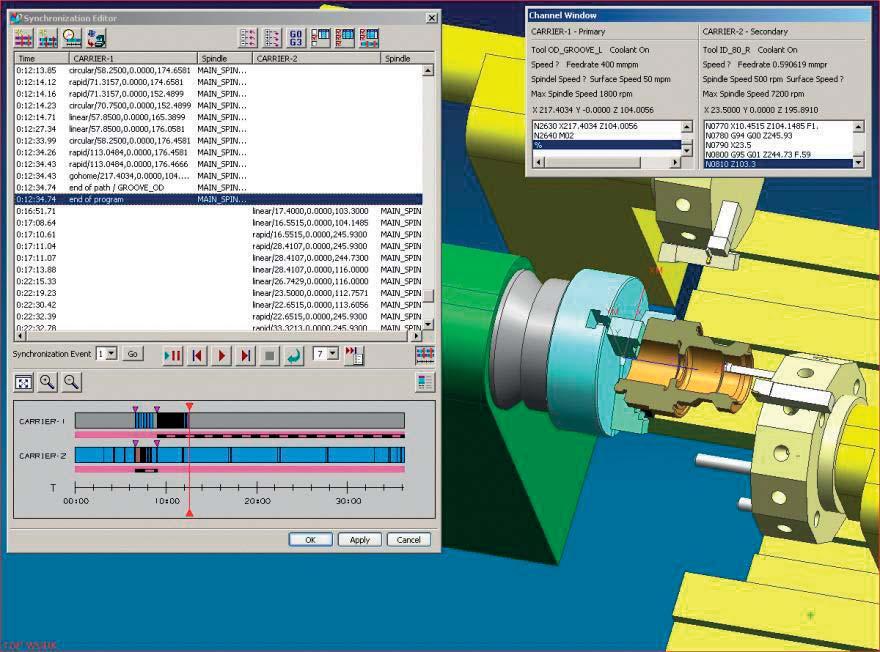Click the single R column layout icon
Image resolution: width=880 pixels, height=652 pixels.
click(320, 38)
